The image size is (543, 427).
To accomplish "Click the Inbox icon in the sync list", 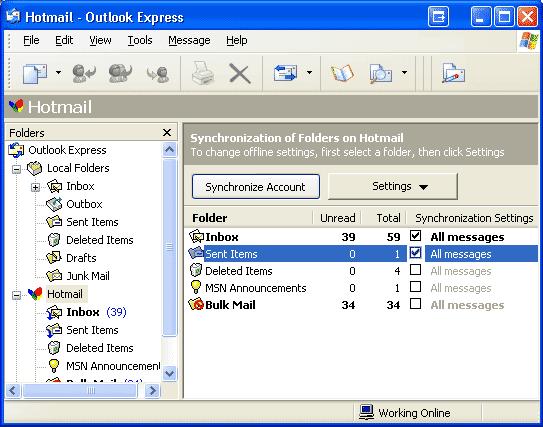I will point(196,236).
